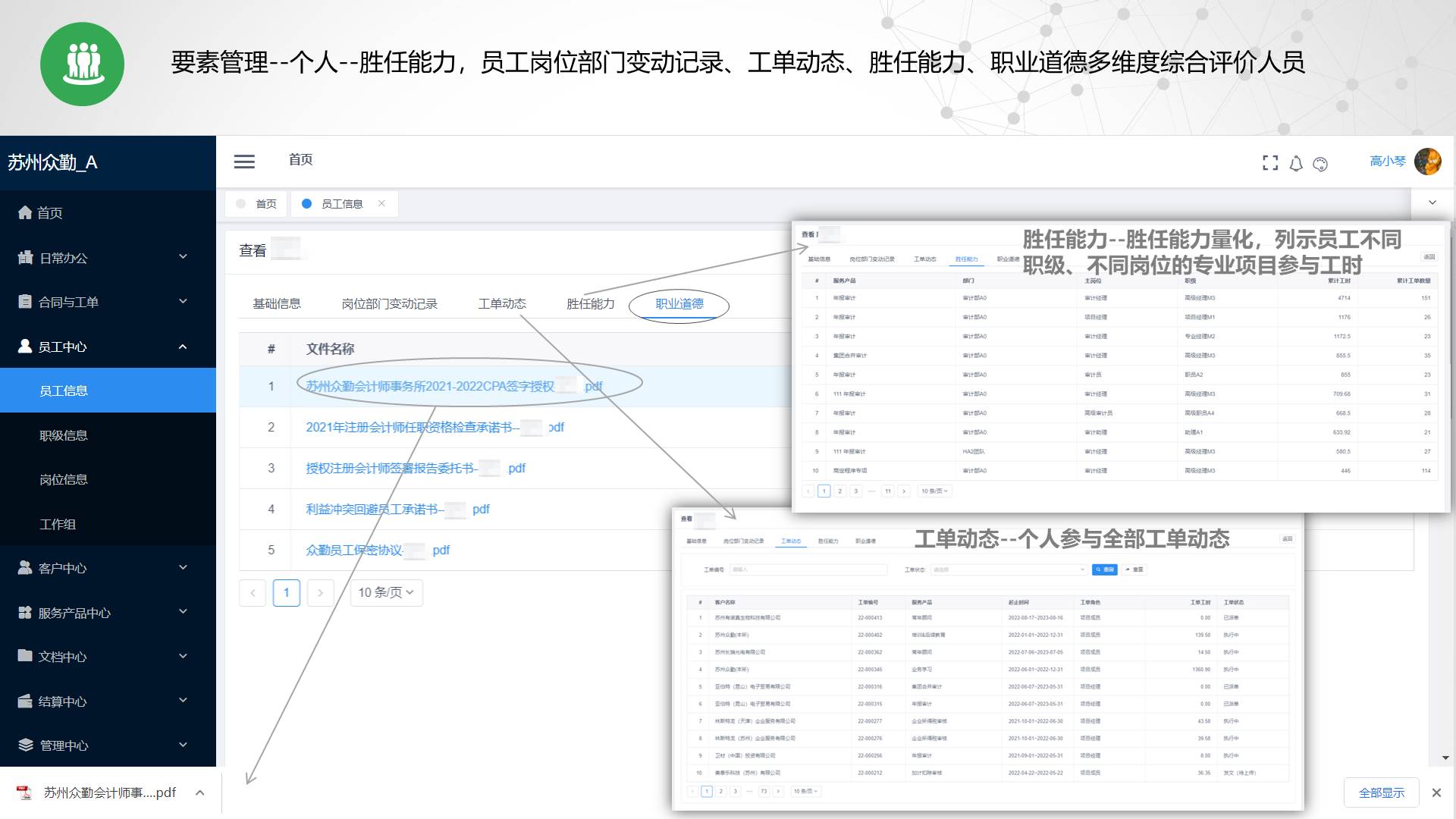Click the 管理中心 layers icon

coord(25,745)
